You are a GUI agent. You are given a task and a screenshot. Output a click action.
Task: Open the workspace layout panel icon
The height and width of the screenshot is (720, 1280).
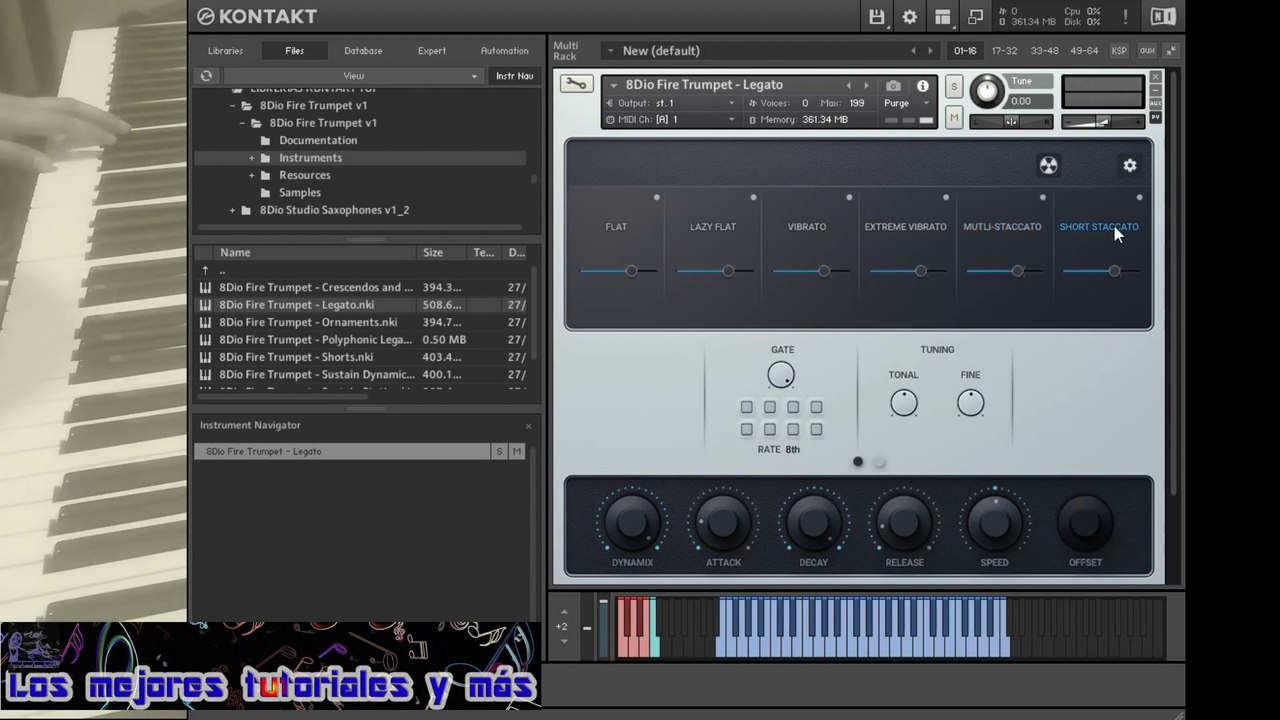(x=943, y=17)
